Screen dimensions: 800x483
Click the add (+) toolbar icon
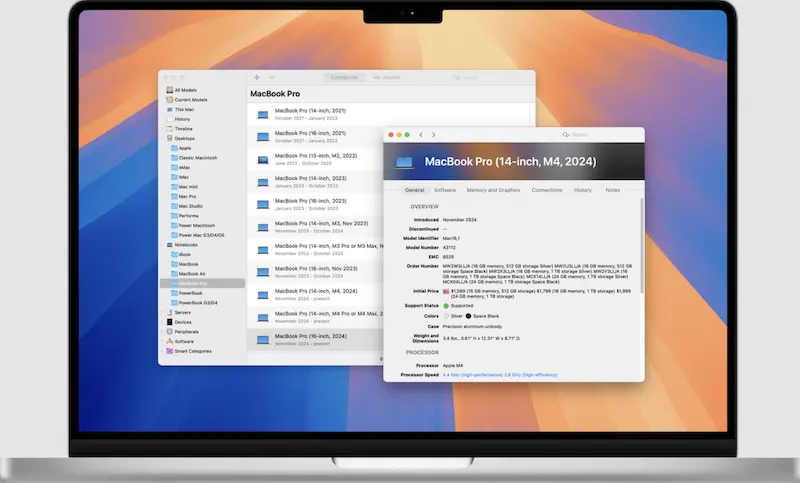click(257, 77)
